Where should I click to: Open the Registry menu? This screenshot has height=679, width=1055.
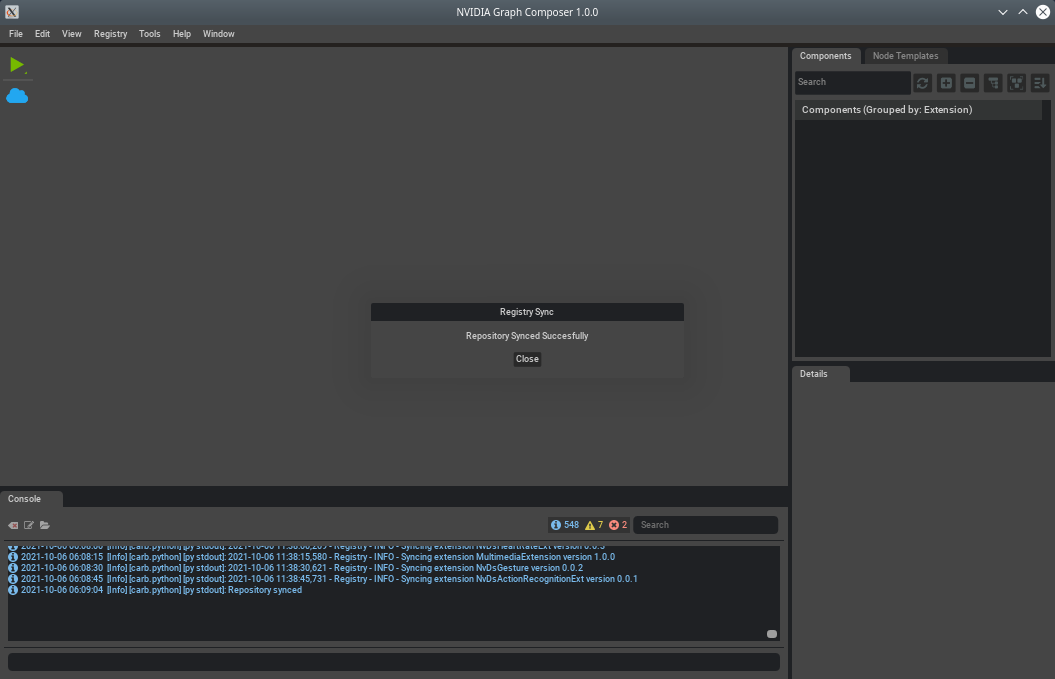tap(110, 34)
